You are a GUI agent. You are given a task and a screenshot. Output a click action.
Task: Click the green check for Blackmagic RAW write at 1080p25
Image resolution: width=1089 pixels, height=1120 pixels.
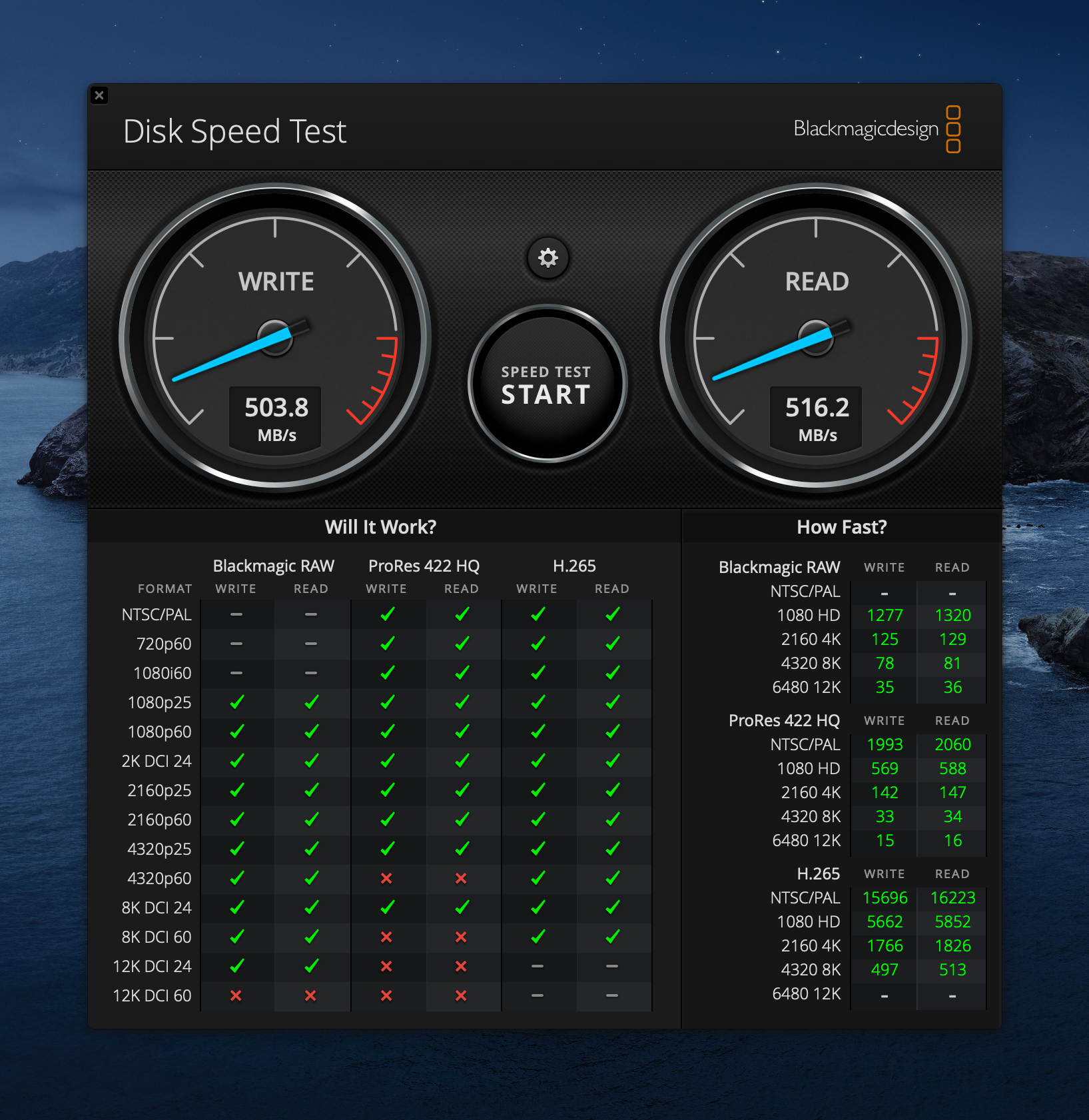[x=236, y=702]
